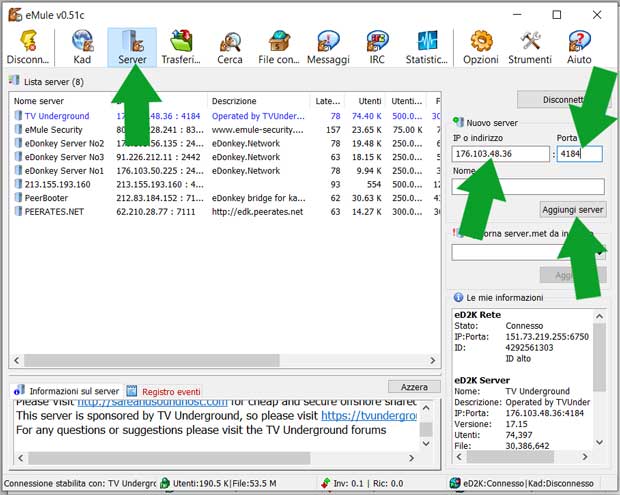Click the Disconnetti toolbar icon
Viewport: 620px width, 495px height.
(x=28, y=47)
